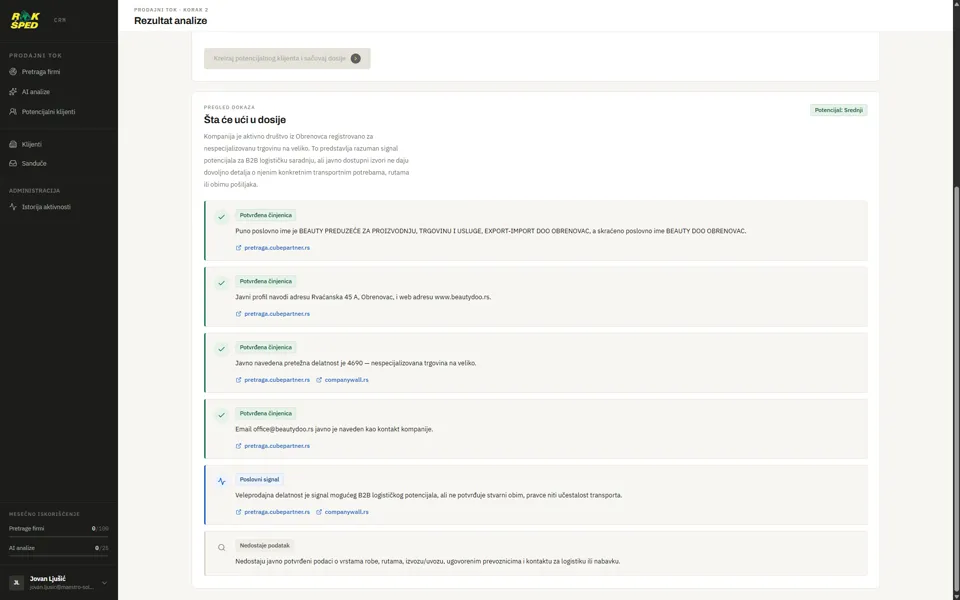
Task: Open Klijenti building icon
Action: tap(13, 144)
